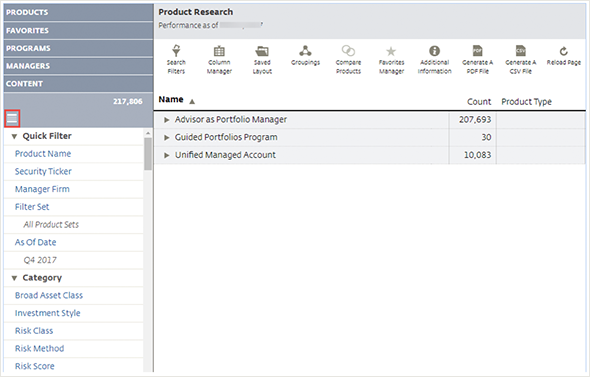Screen dimensions: 590x377
Task: Open the FAVORITES menu
Action: coord(78,30)
